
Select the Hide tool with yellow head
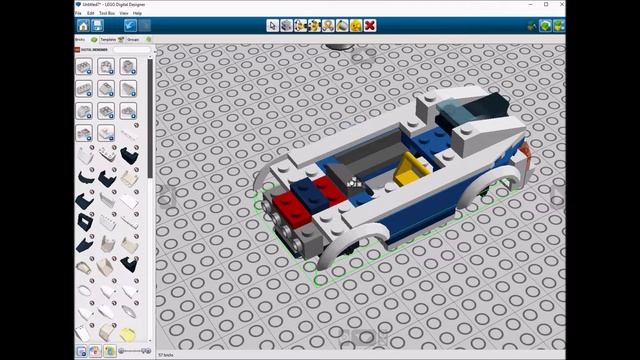tap(356, 26)
